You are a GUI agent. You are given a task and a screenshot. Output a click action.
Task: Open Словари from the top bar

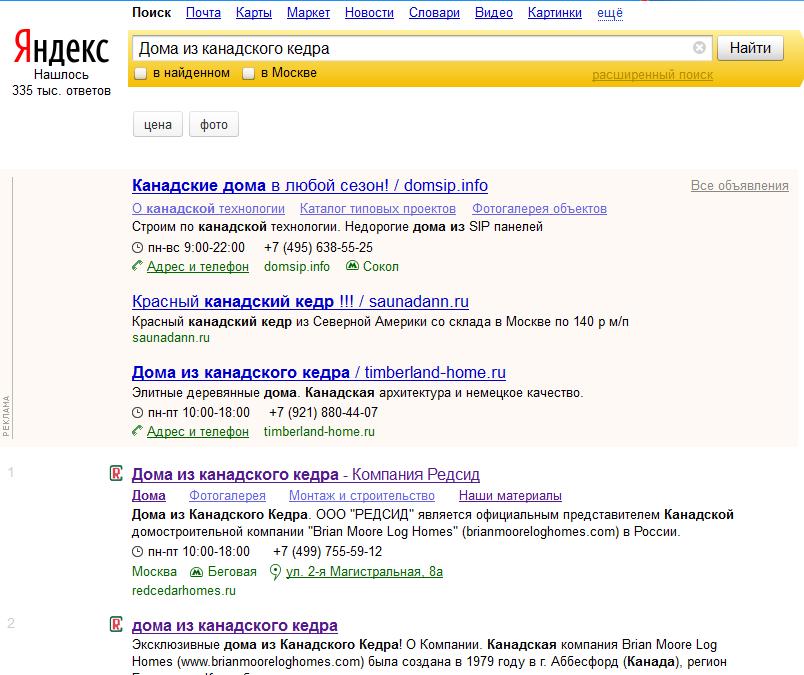(434, 13)
